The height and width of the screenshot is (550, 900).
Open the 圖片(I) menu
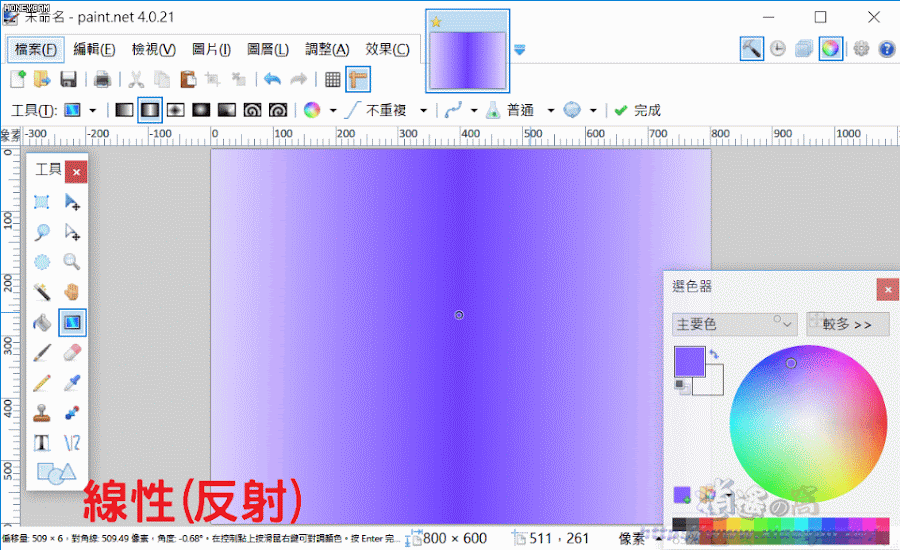pos(211,49)
